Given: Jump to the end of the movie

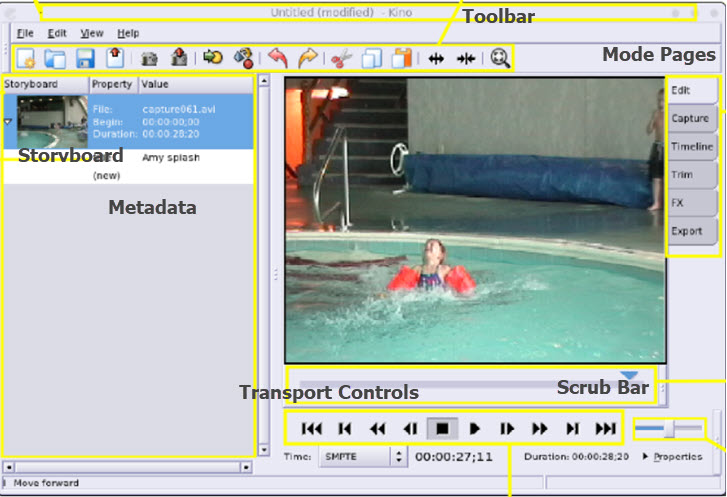Looking at the screenshot, I should [x=605, y=429].
